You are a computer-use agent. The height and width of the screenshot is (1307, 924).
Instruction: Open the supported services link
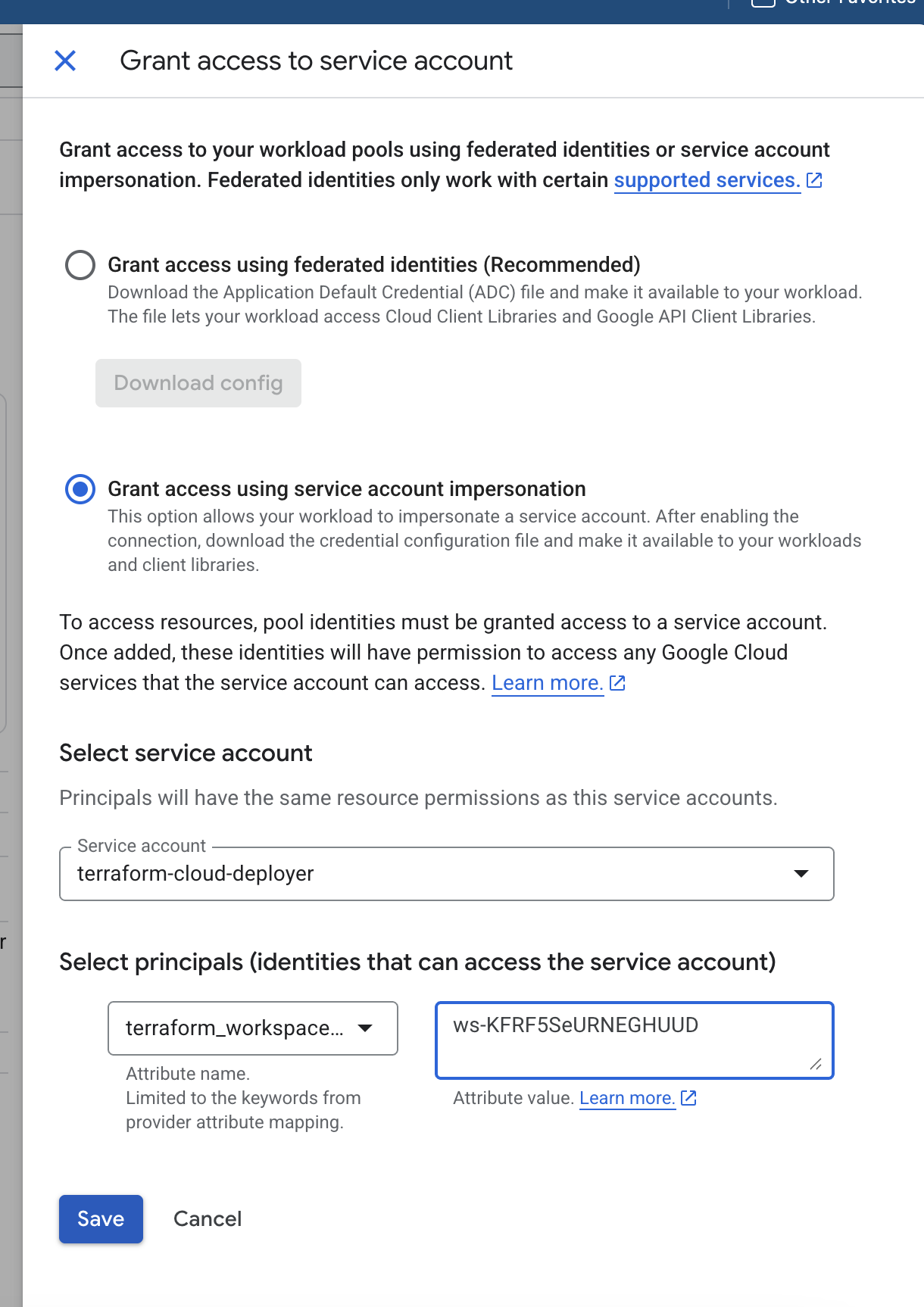point(706,180)
